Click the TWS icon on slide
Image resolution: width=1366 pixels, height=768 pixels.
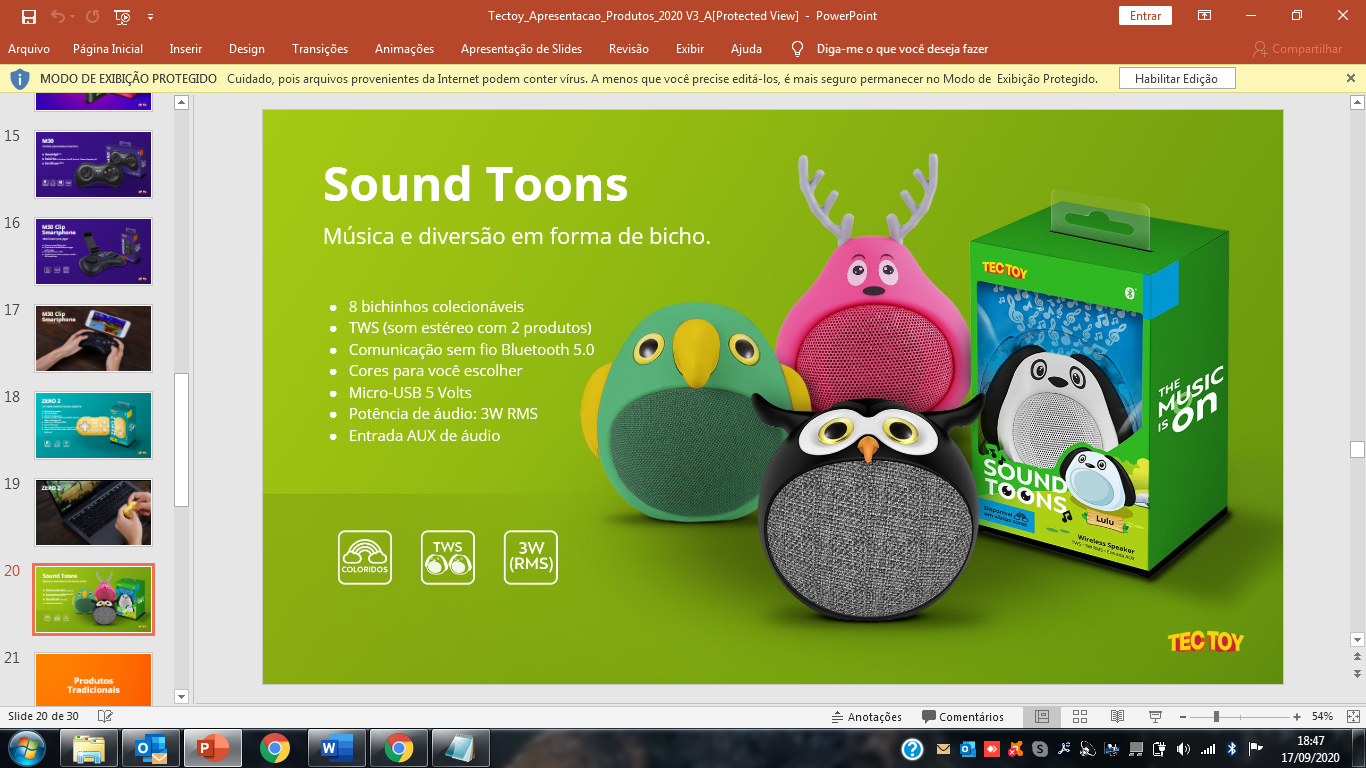448,558
